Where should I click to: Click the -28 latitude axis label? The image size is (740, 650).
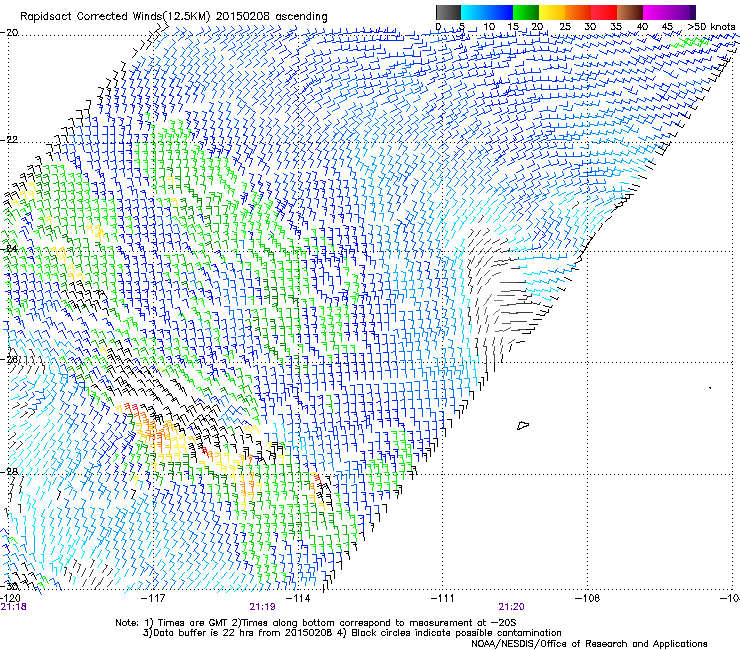tap(9, 471)
